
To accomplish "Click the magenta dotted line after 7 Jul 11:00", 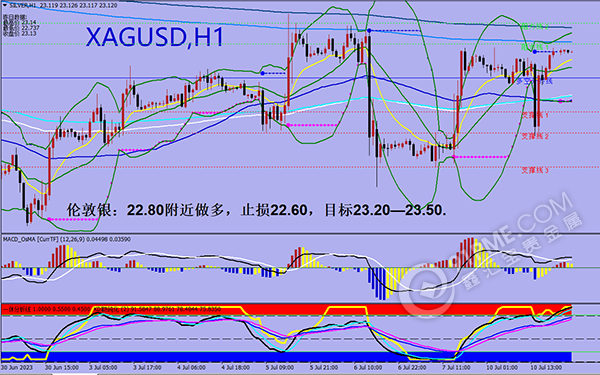I will point(480,157).
